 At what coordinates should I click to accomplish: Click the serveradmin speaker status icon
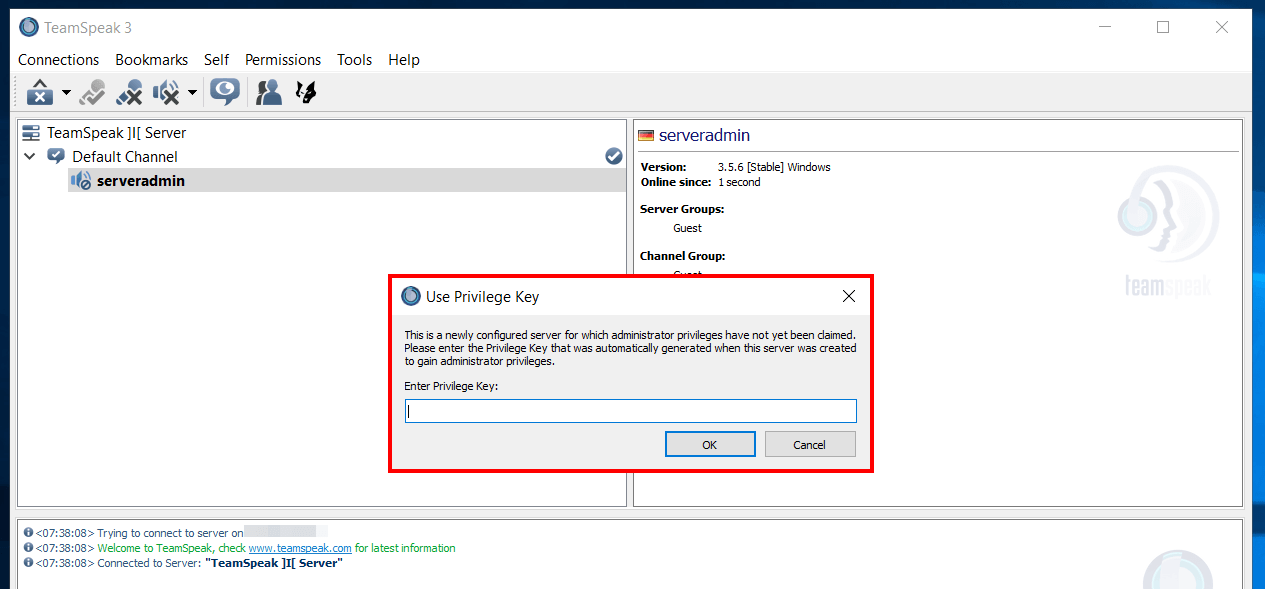(81, 181)
